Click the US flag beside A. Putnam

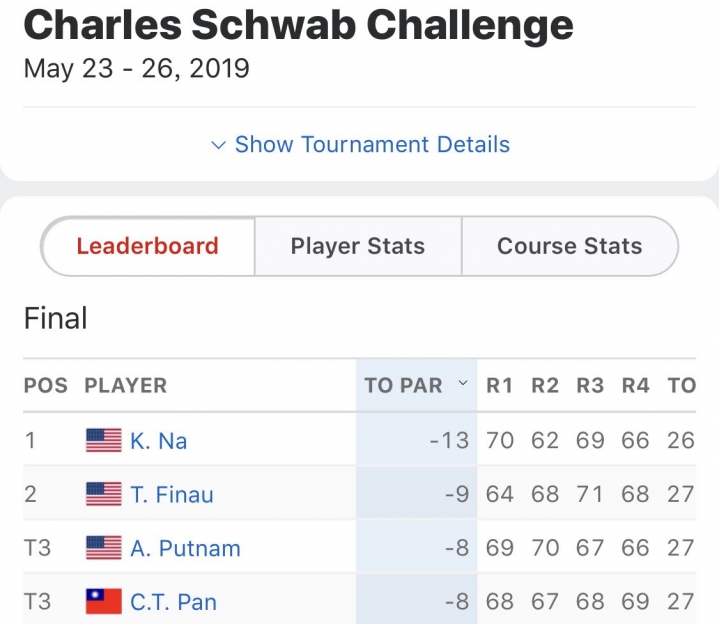(x=104, y=548)
